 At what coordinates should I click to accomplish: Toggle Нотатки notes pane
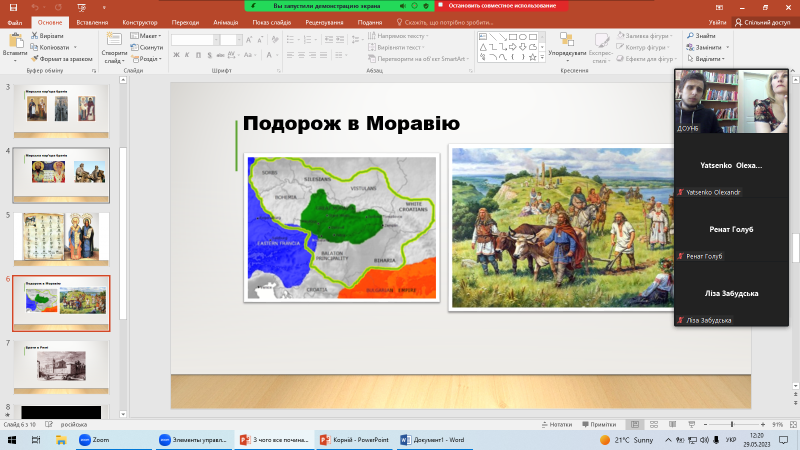(557, 424)
